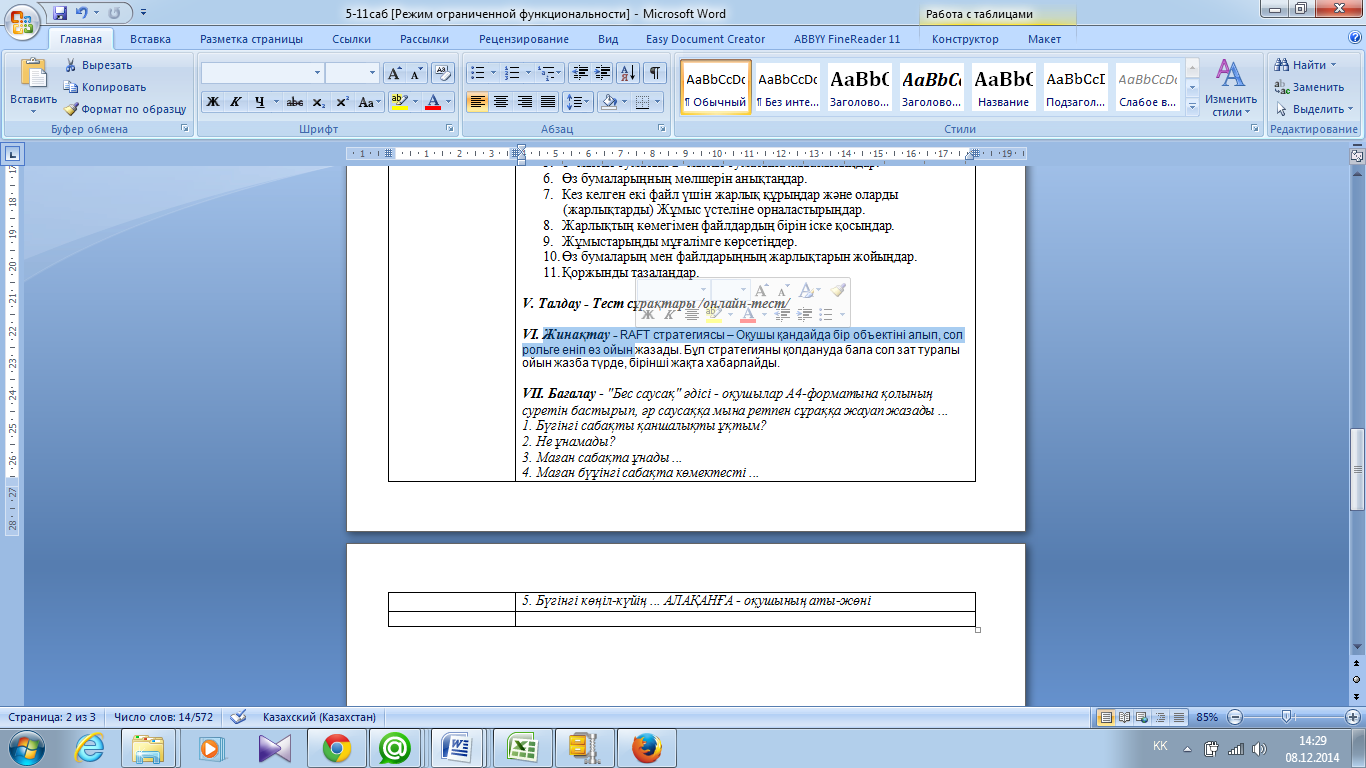Open the change case Aa menu
Image resolution: width=1366 pixels, height=768 pixels.
tap(369, 102)
